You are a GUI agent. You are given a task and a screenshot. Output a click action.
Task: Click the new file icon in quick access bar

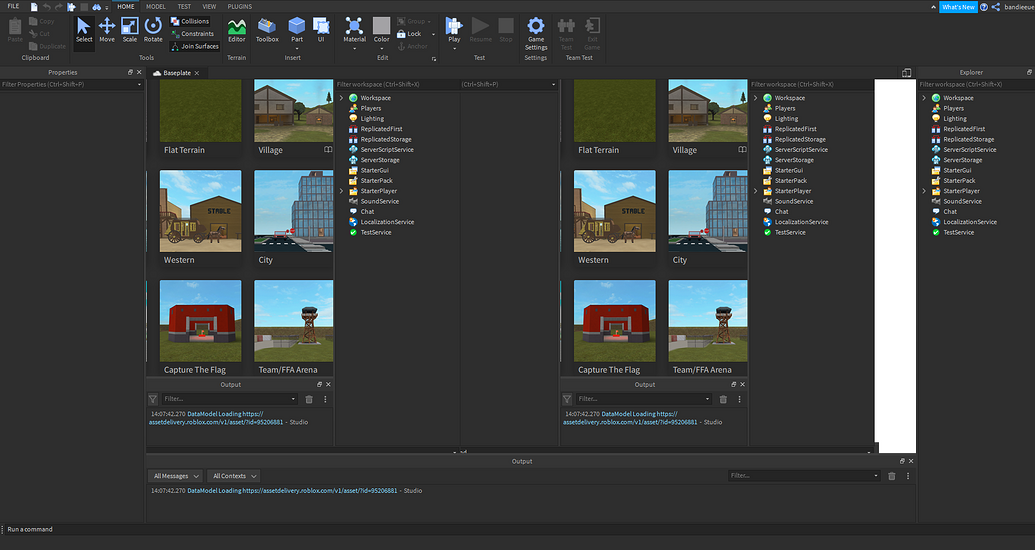[x=34, y=7]
